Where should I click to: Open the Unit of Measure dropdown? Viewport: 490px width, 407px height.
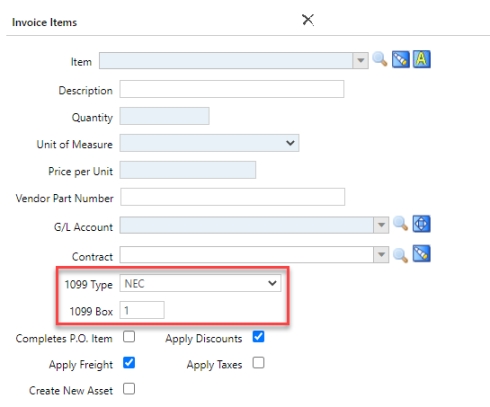209,143
